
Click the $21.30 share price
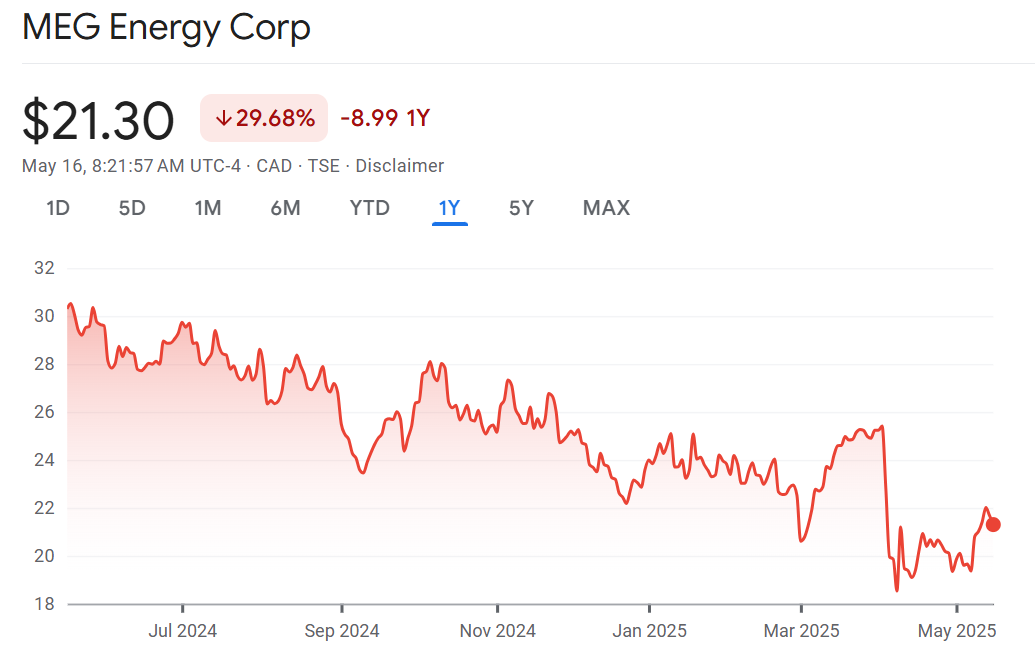coord(98,120)
